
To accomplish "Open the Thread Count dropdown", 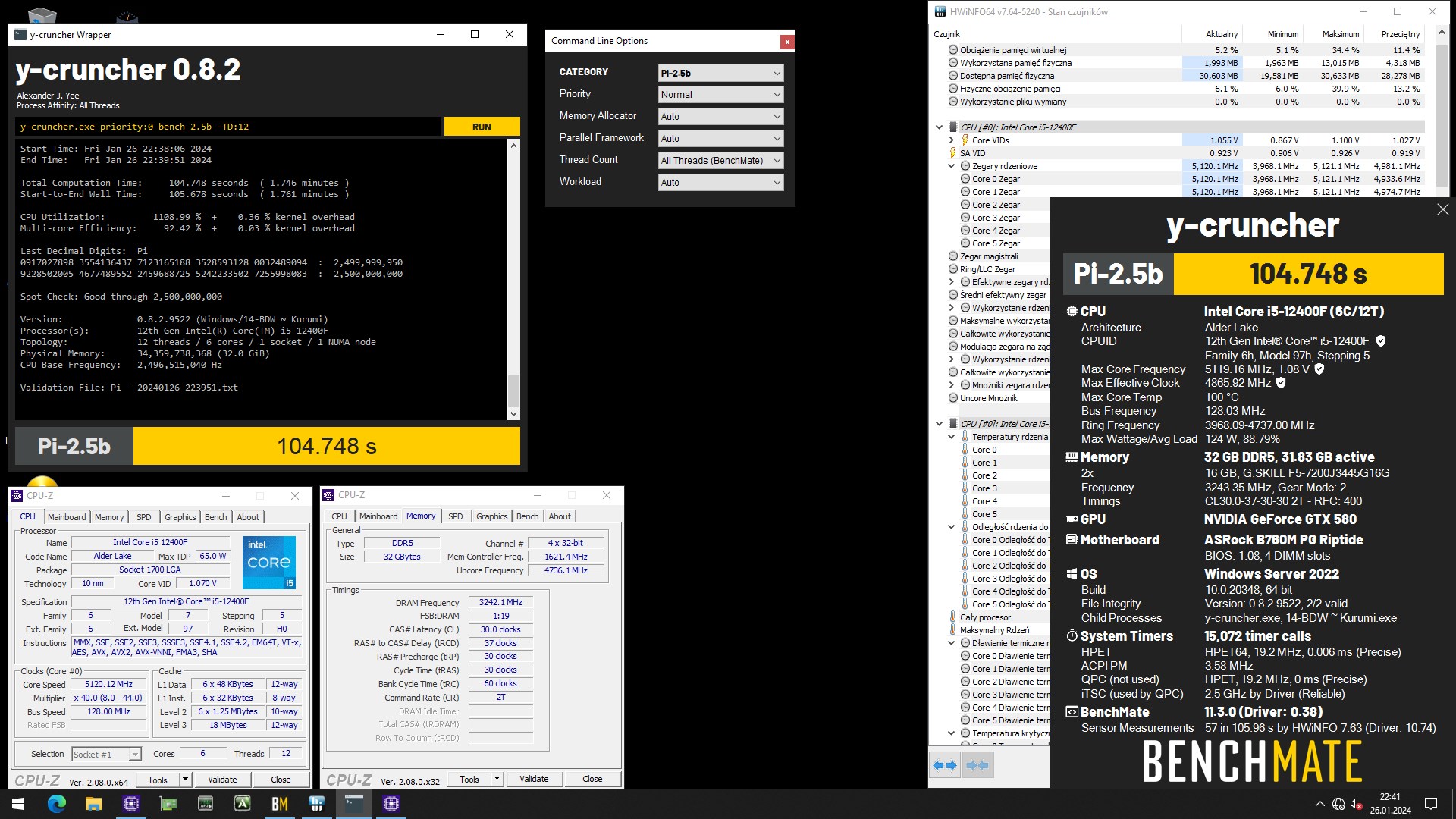I will (720, 161).
